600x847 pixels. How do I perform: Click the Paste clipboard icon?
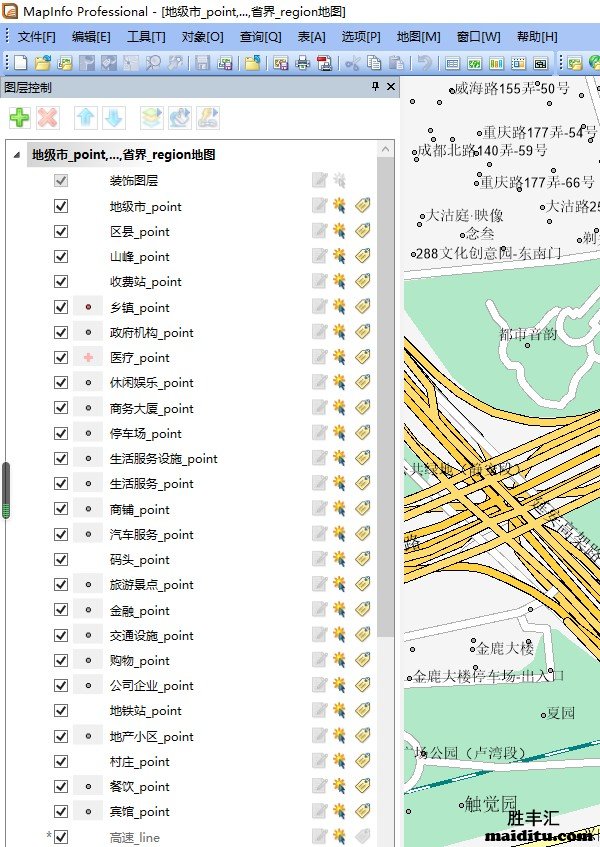coord(396,63)
